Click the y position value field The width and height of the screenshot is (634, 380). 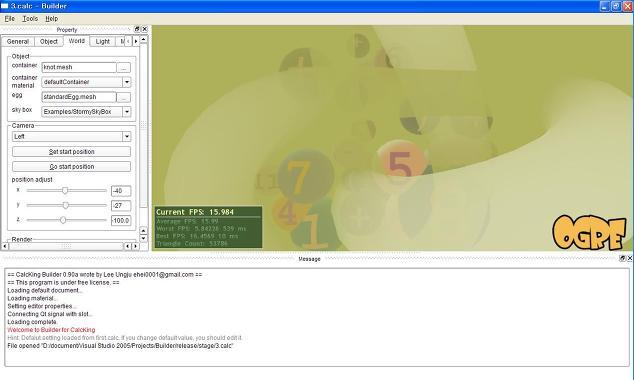121,205
